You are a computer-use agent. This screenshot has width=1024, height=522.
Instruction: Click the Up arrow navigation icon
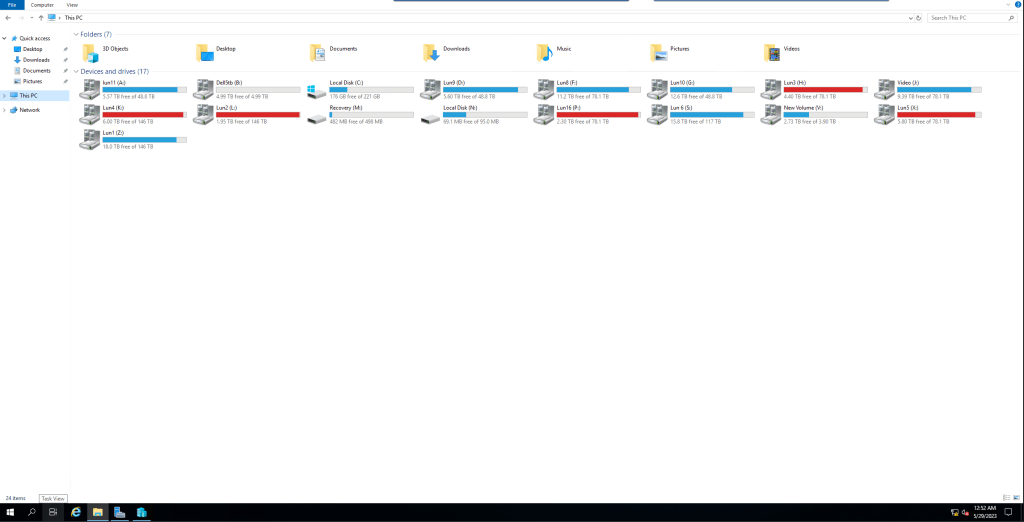(x=40, y=18)
